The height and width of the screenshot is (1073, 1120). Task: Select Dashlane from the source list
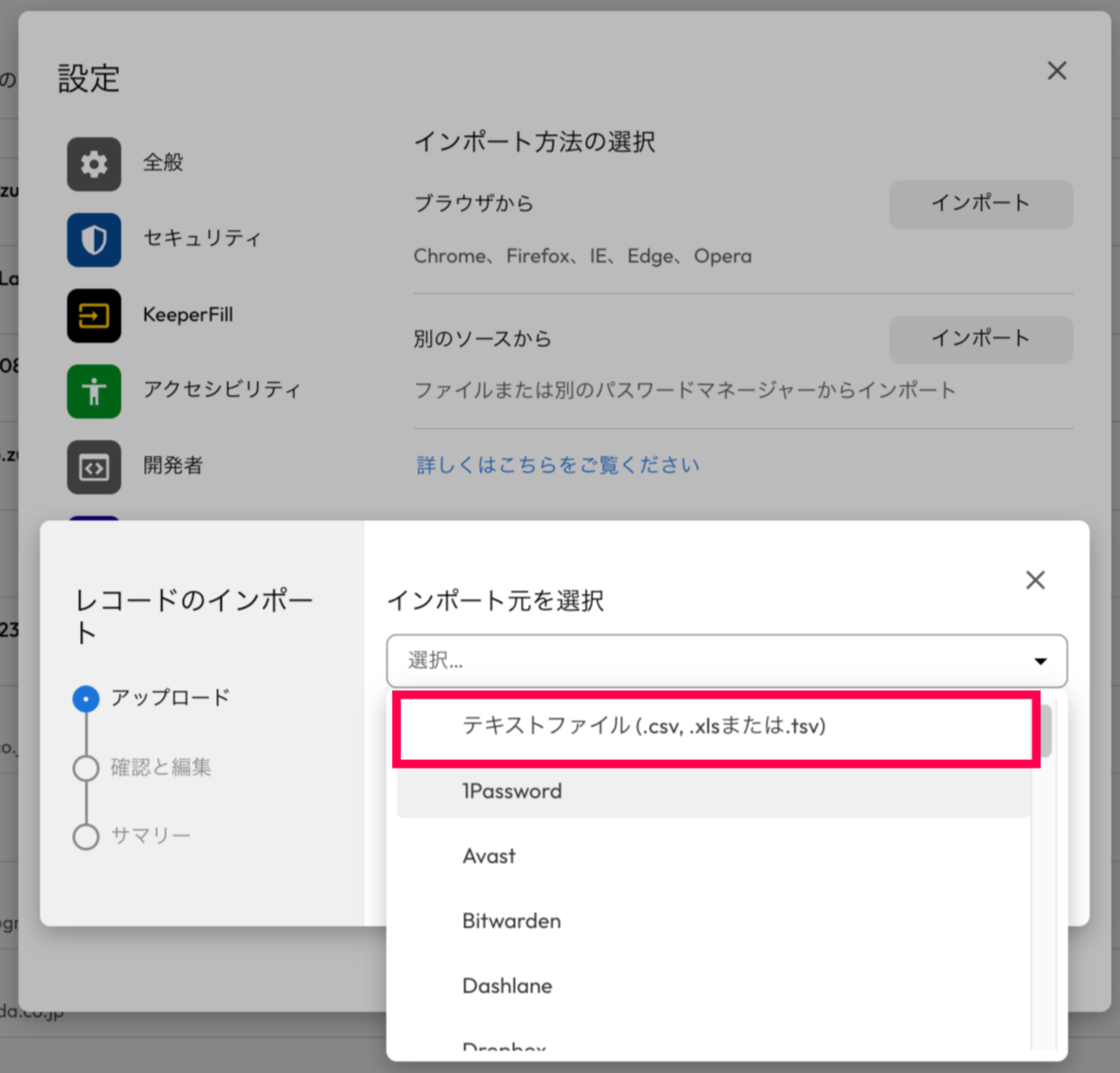[x=507, y=986]
